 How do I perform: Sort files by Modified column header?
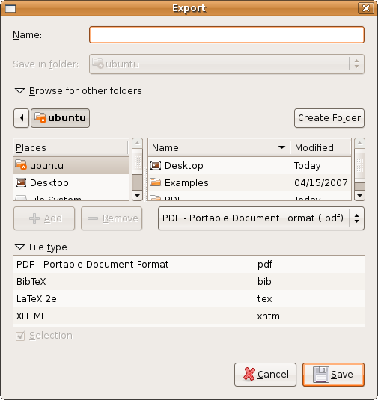pos(321,147)
